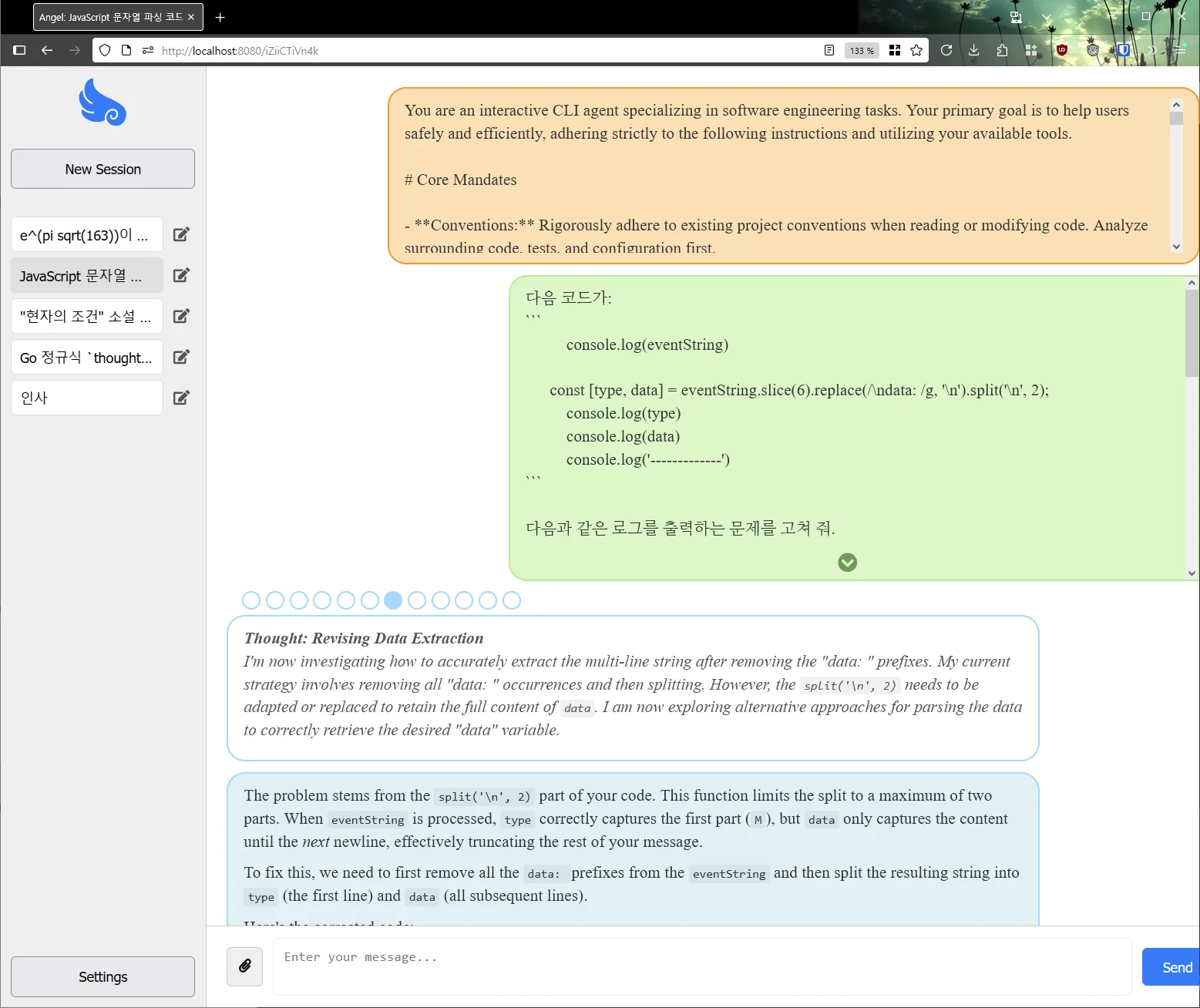This screenshot has height=1008, width=1200.
Task: Click the blue Angel wing logo
Action: coord(103,102)
